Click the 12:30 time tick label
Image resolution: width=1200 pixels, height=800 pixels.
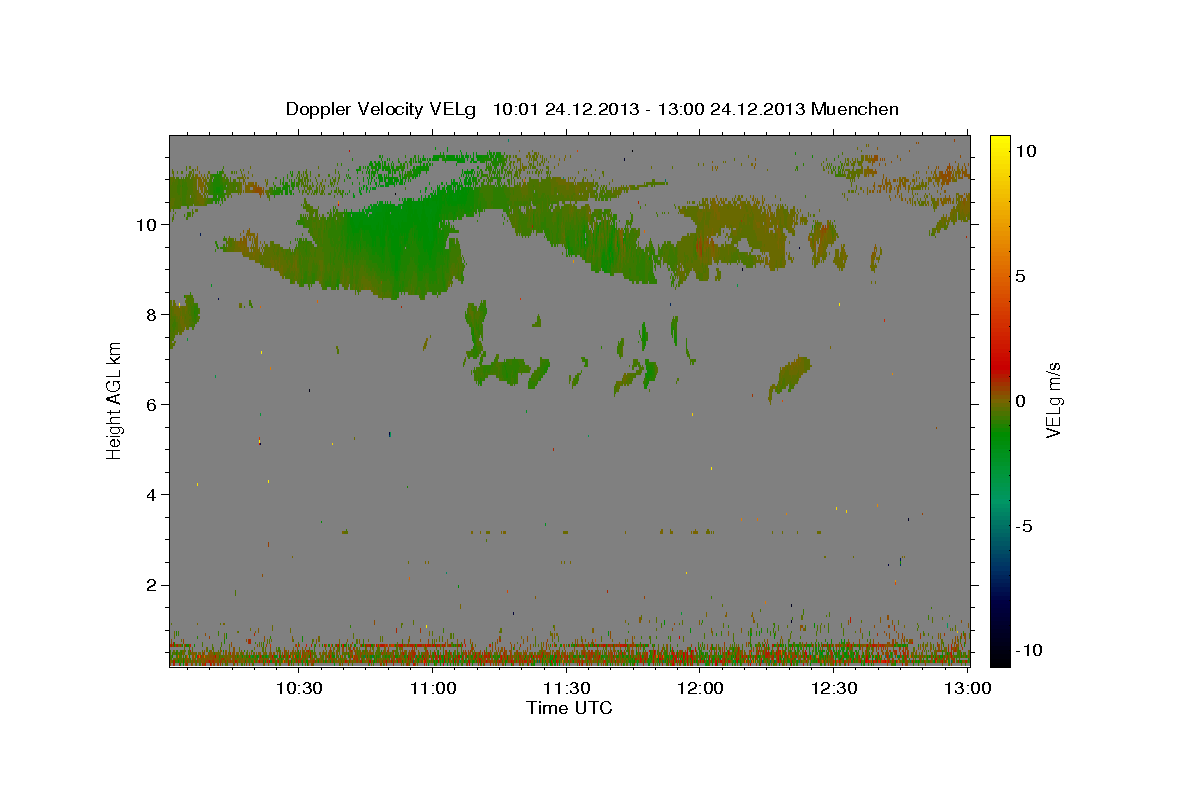pyautogui.click(x=834, y=688)
